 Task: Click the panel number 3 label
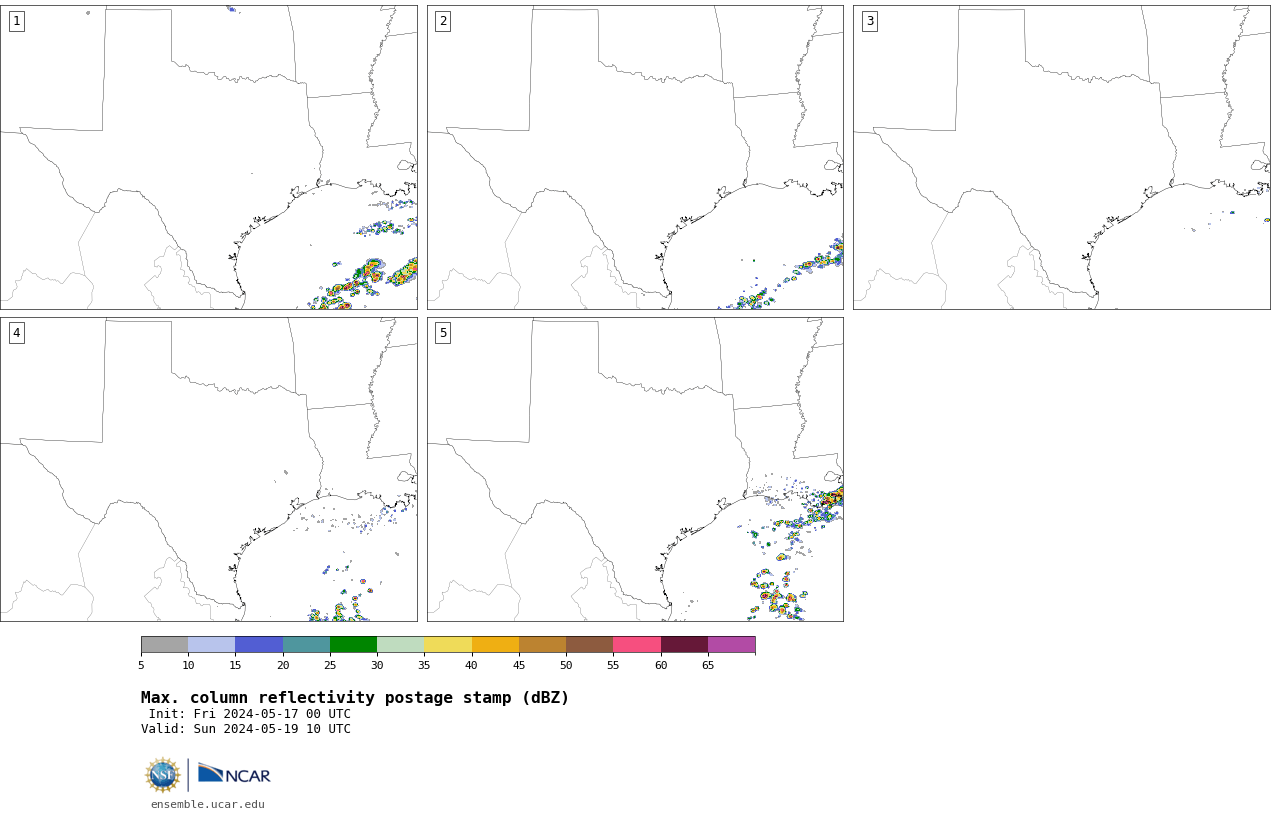[870, 21]
